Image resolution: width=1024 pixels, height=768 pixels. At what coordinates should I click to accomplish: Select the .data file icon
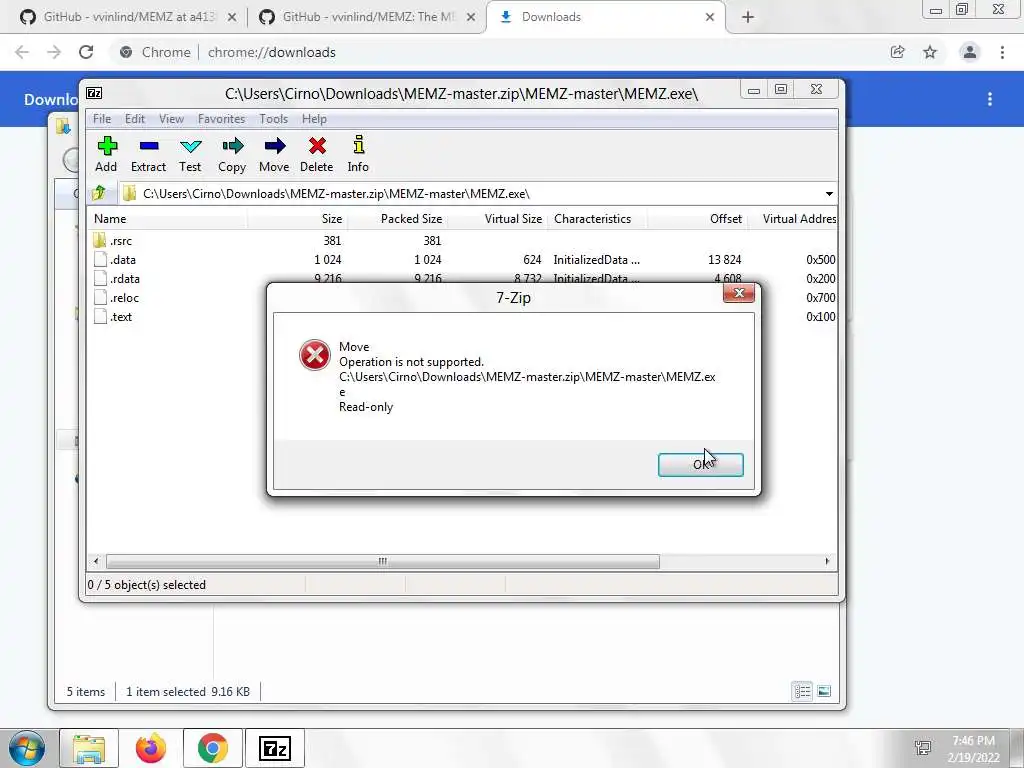coord(100,259)
